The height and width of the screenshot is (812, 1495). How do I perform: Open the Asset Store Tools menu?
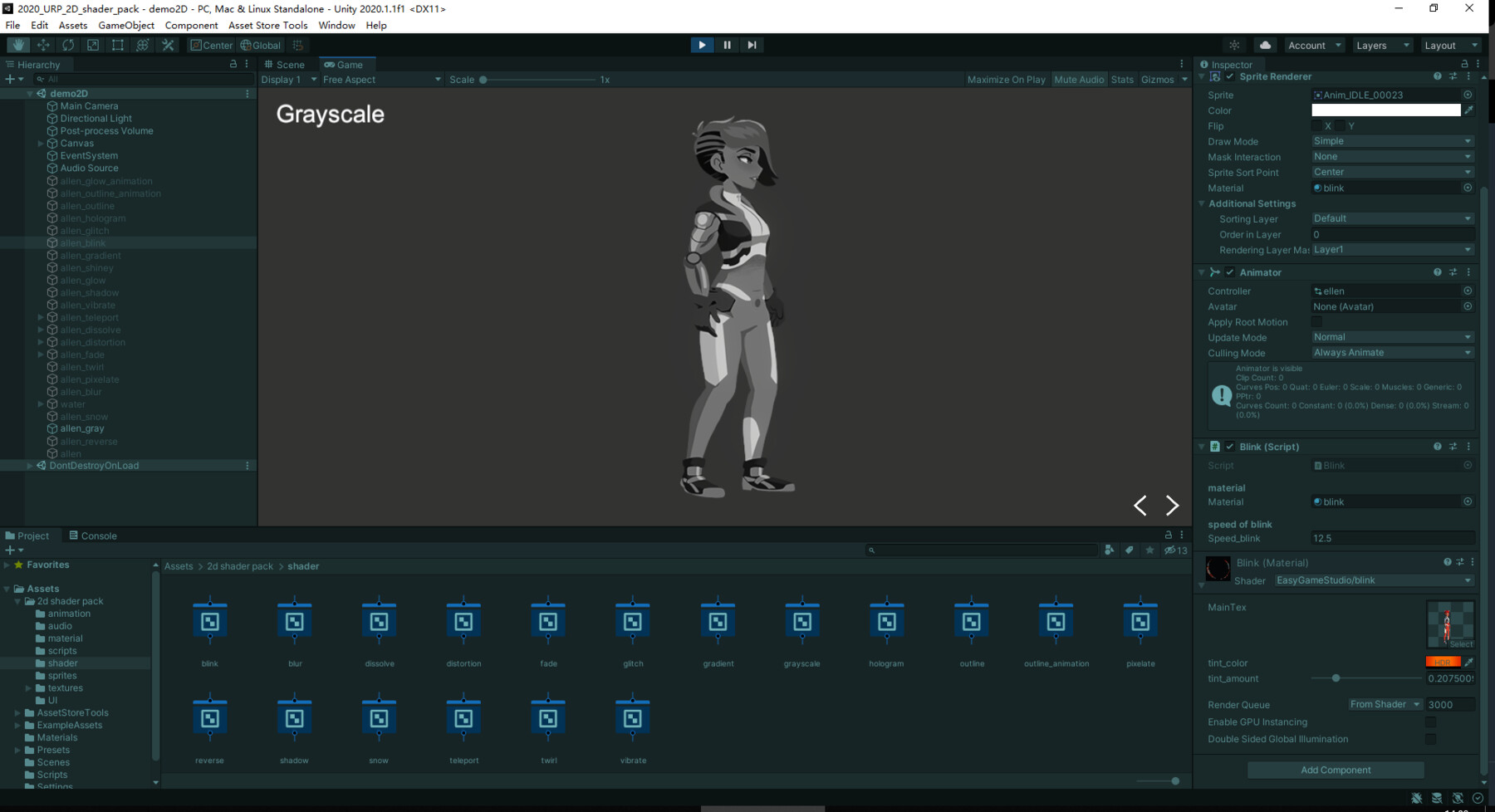pyautogui.click(x=267, y=26)
